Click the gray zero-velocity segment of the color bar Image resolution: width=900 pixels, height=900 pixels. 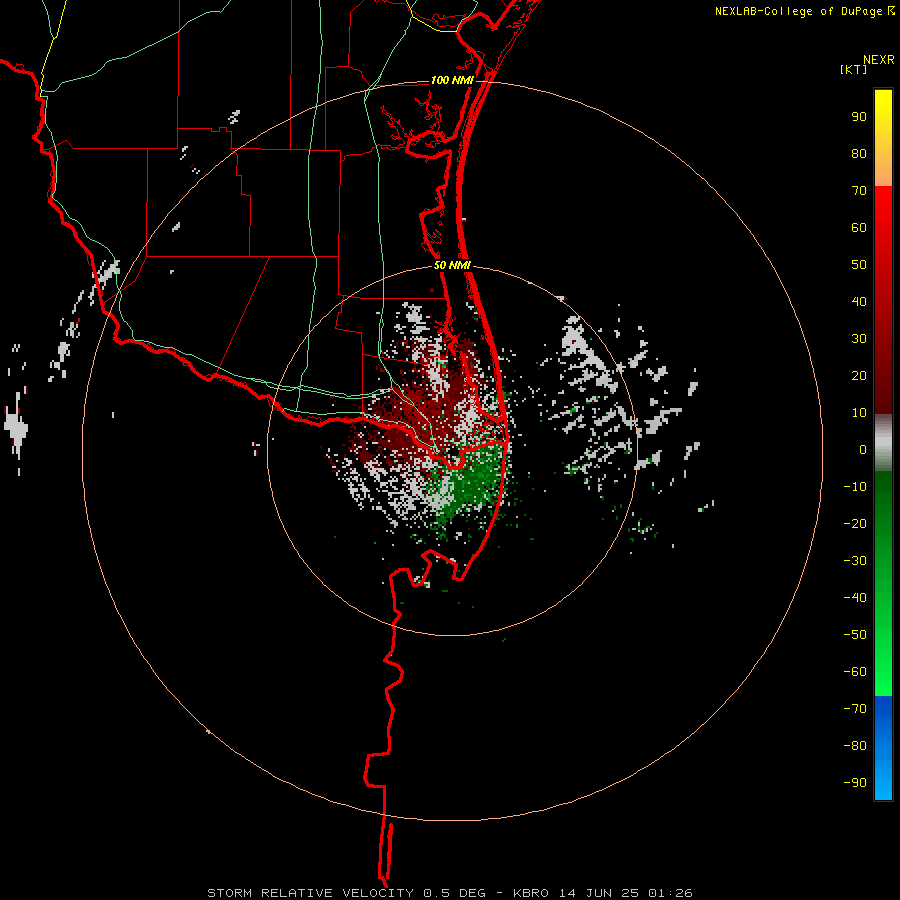[x=883, y=443]
